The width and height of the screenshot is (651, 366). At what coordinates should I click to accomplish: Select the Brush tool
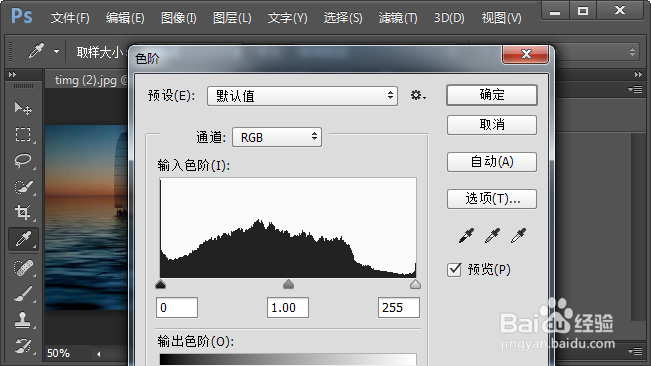click(23, 294)
